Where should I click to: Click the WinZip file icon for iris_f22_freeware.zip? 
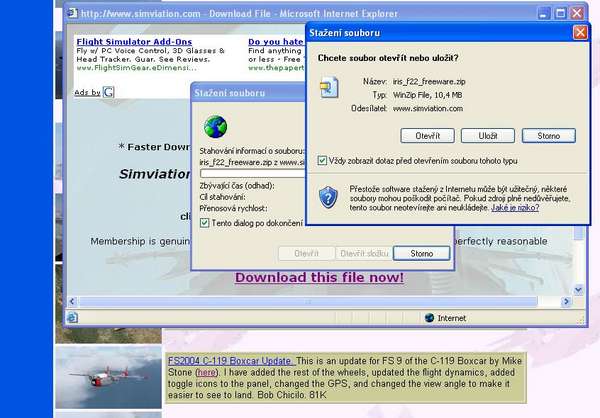pos(327,88)
